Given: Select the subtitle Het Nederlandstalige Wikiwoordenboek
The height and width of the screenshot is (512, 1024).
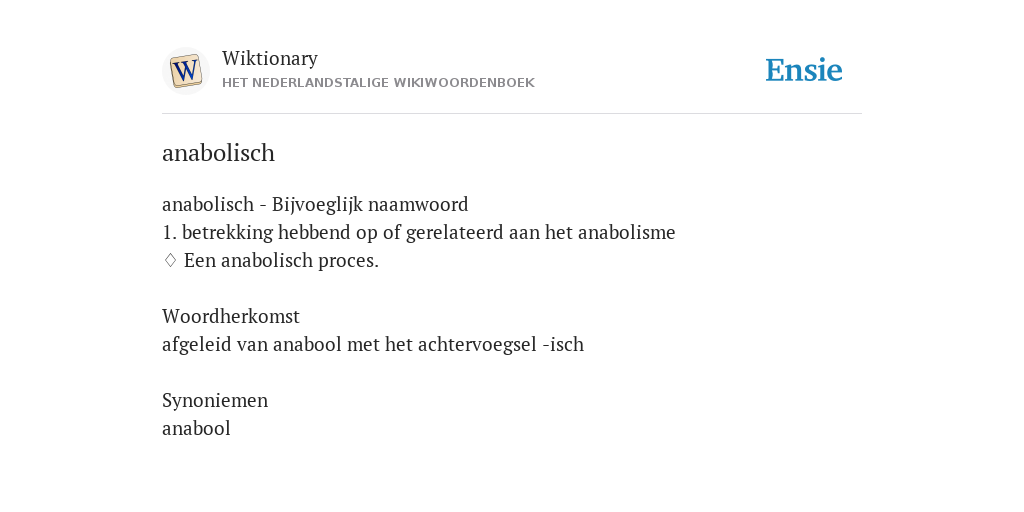Looking at the screenshot, I should [x=378, y=83].
